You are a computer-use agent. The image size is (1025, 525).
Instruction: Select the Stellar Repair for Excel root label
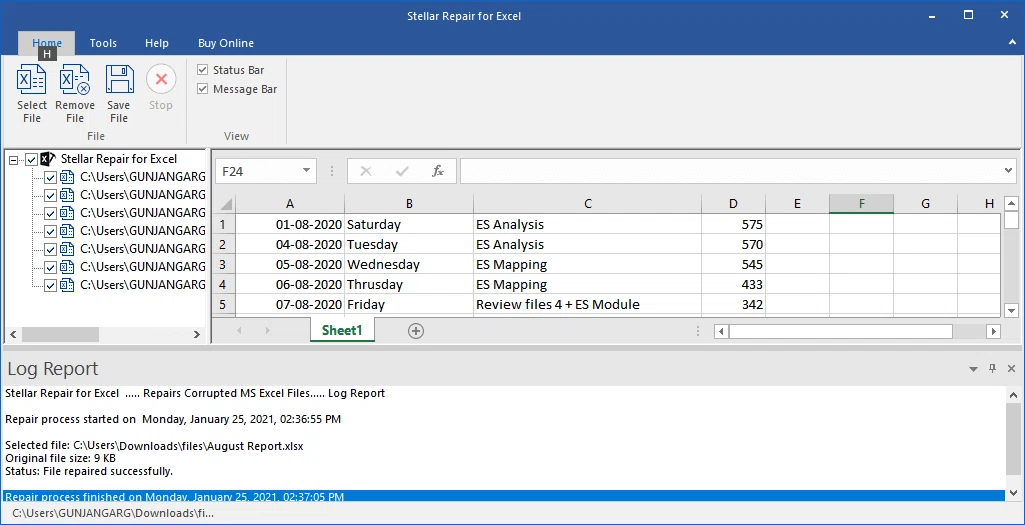click(x=119, y=159)
